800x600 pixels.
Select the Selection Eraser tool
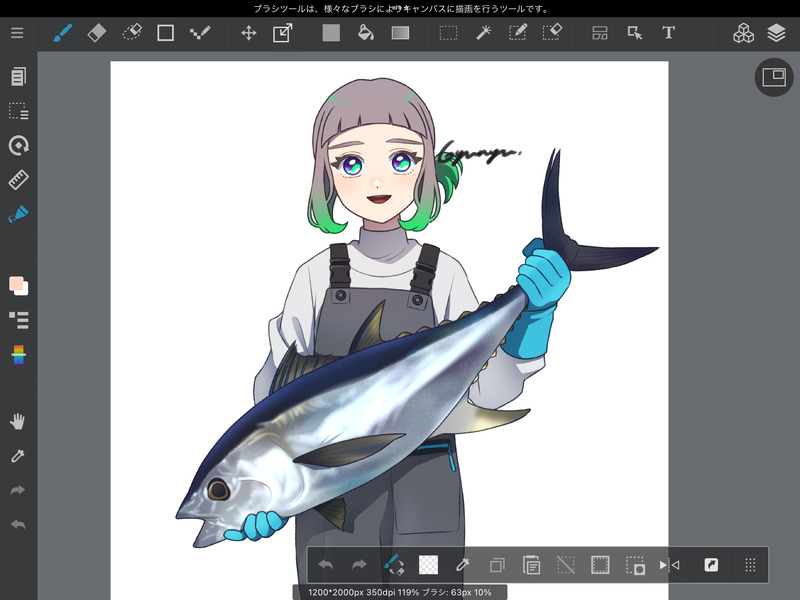[x=552, y=33]
